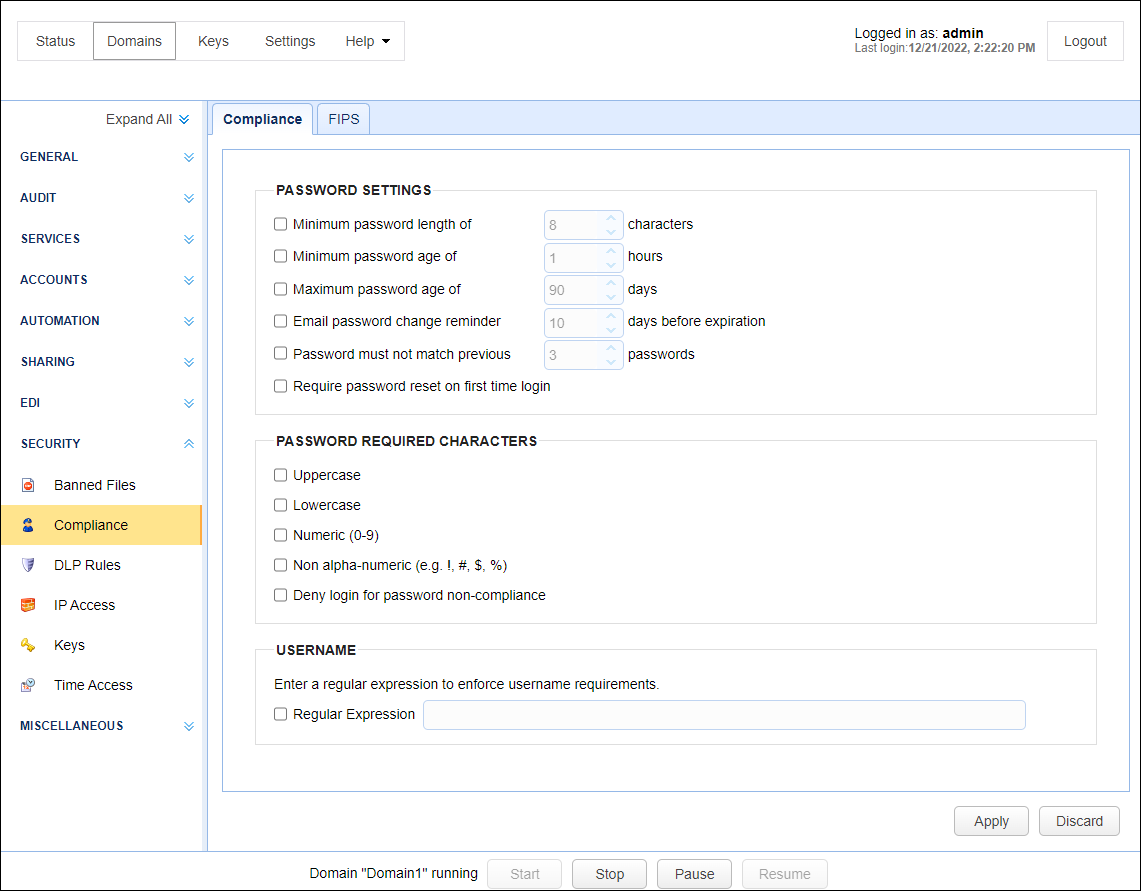Select Banned Files in the sidebar
This screenshot has width=1141, height=891.
101,486
